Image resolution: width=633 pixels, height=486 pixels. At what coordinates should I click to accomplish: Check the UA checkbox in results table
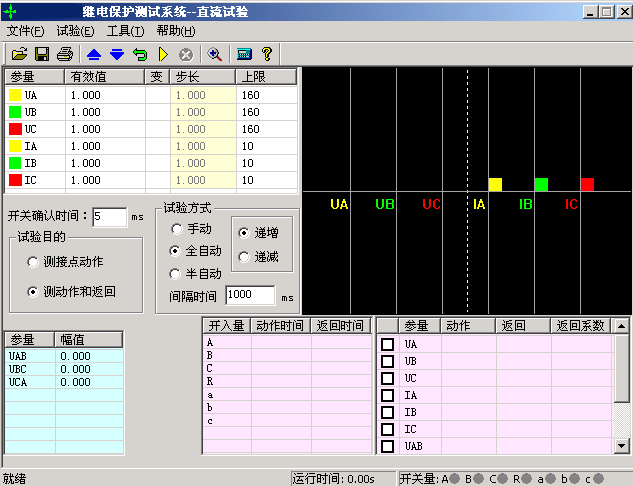point(387,345)
